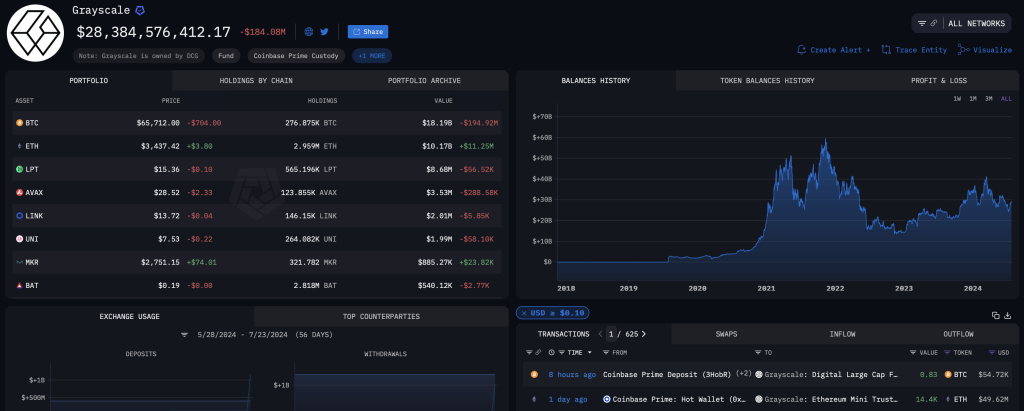Screen dimensions: 1024x411
Task: Switch to Top Counterparties tab
Action: point(381,316)
